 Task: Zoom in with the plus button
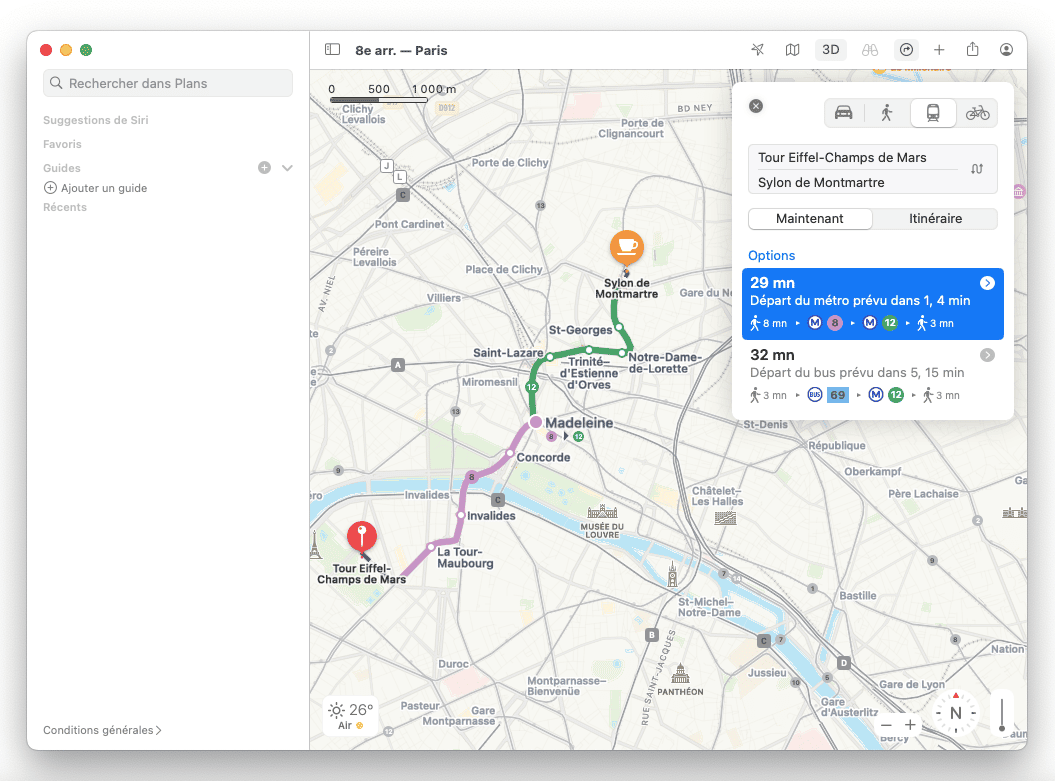pos(910,724)
